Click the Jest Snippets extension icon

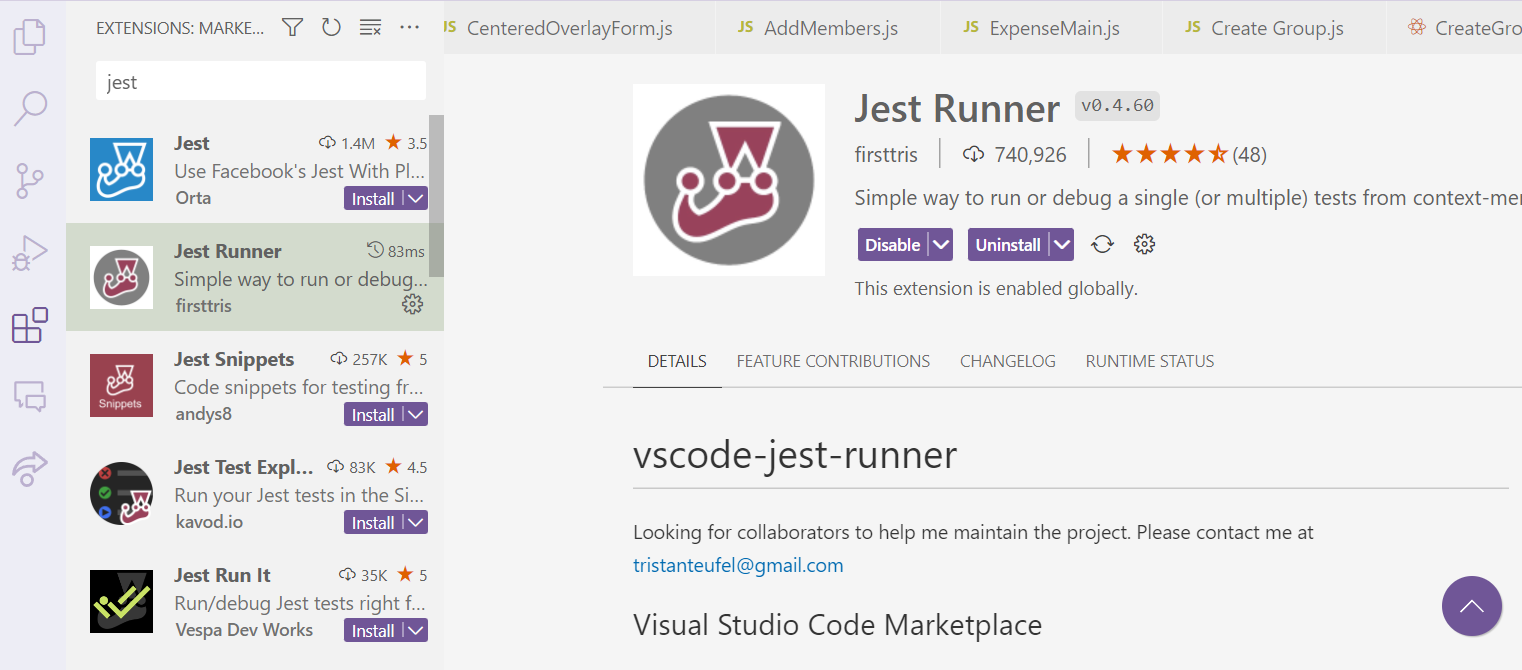click(121, 385)
